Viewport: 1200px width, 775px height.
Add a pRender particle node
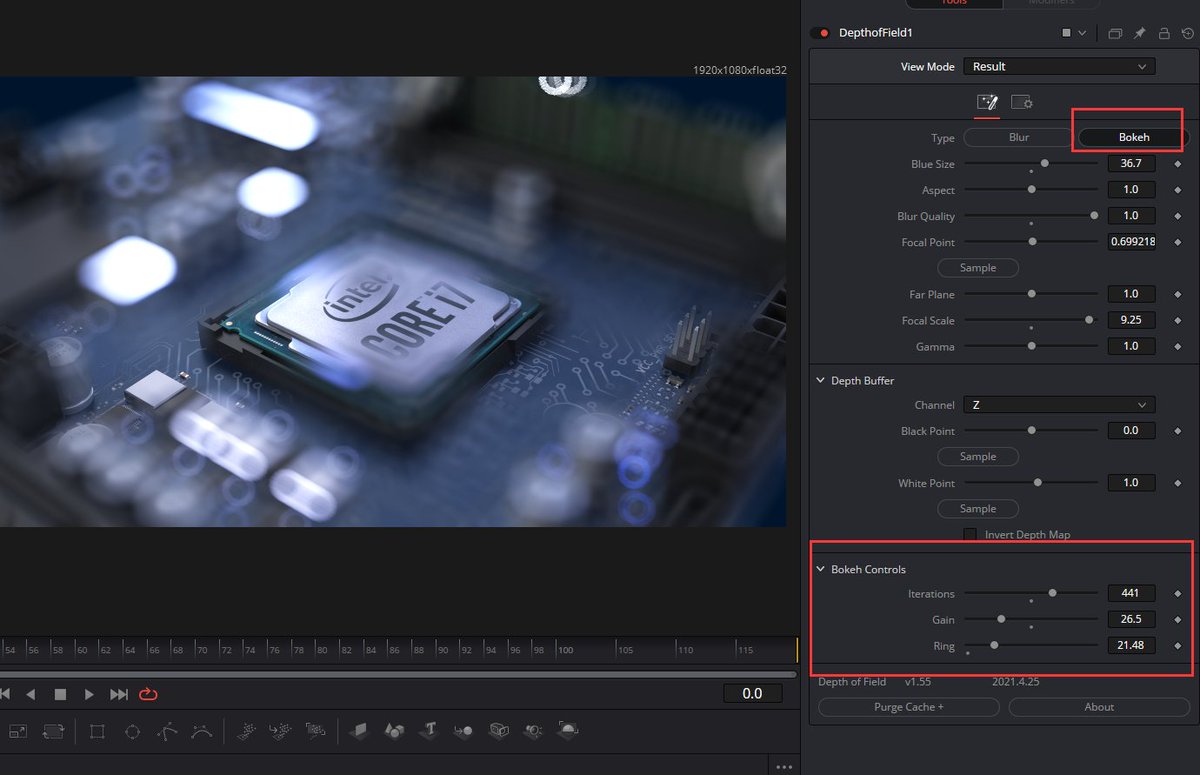pyautogui.click(x=315, y=731)
